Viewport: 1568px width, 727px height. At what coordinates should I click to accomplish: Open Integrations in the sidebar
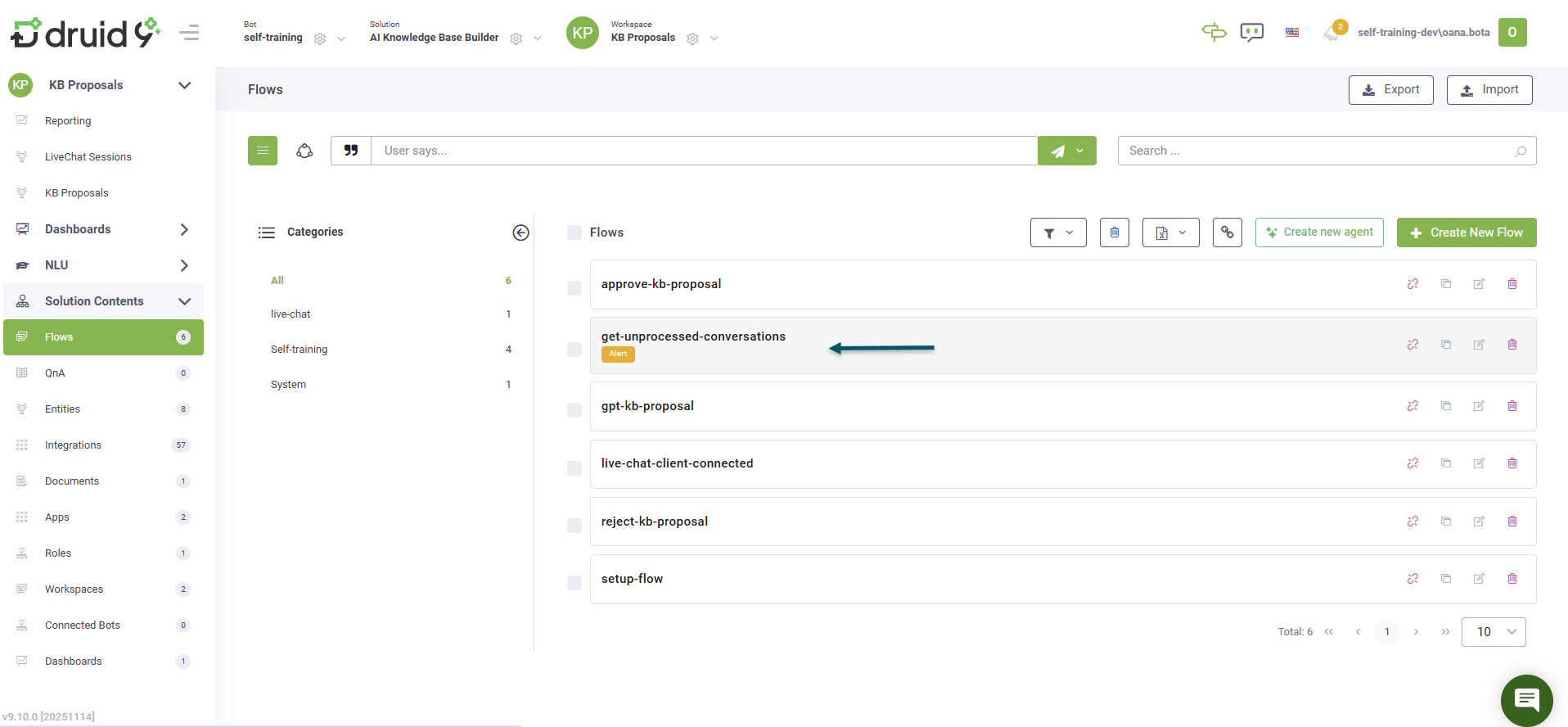coord(103,445)
